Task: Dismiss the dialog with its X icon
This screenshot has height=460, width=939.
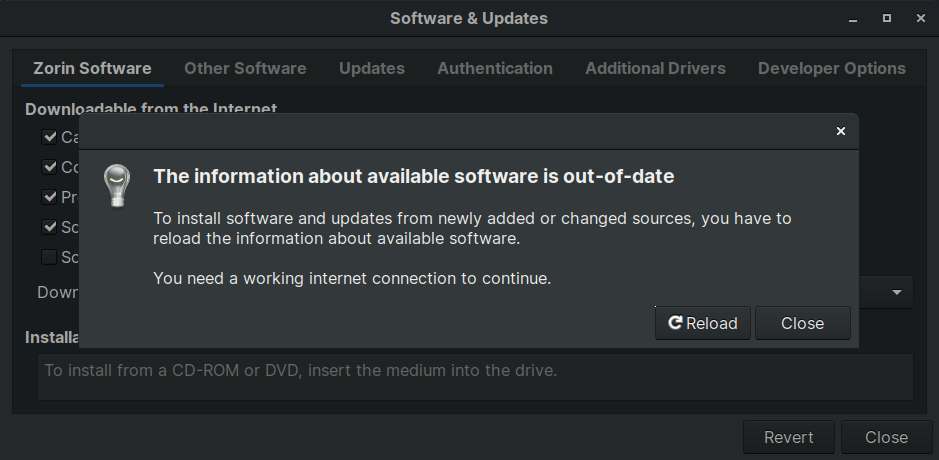Action: (841, 131)
